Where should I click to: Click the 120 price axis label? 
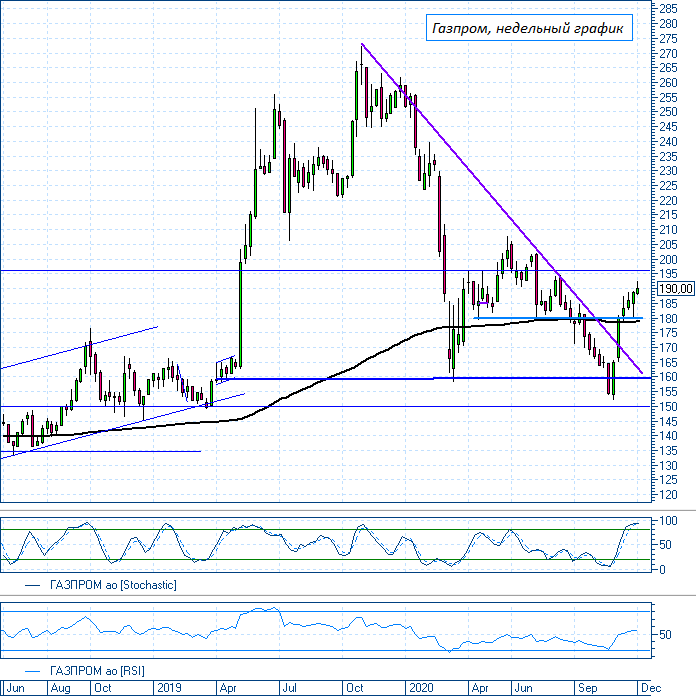pos(668,495)
